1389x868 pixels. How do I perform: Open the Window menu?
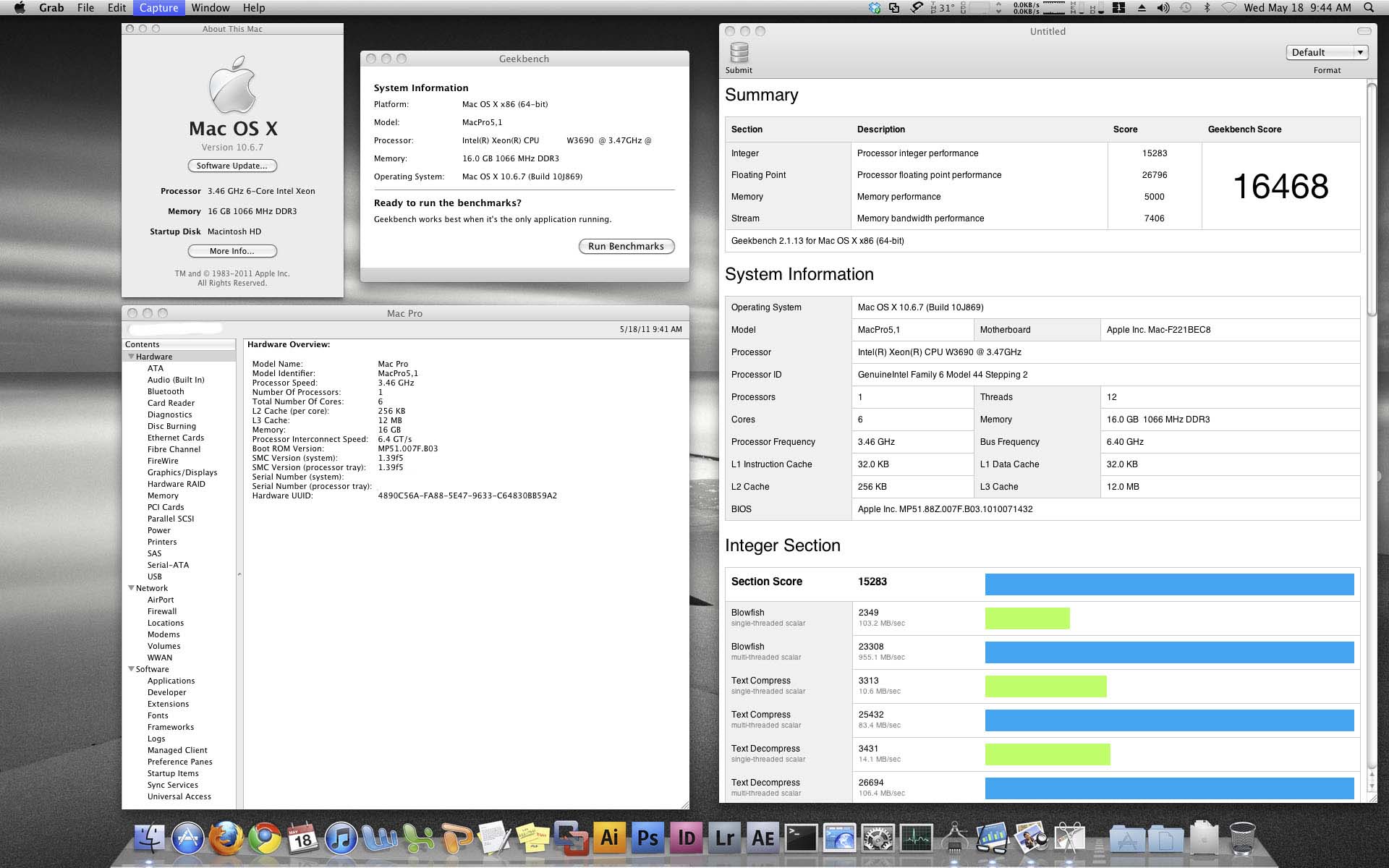coord(211,8)
